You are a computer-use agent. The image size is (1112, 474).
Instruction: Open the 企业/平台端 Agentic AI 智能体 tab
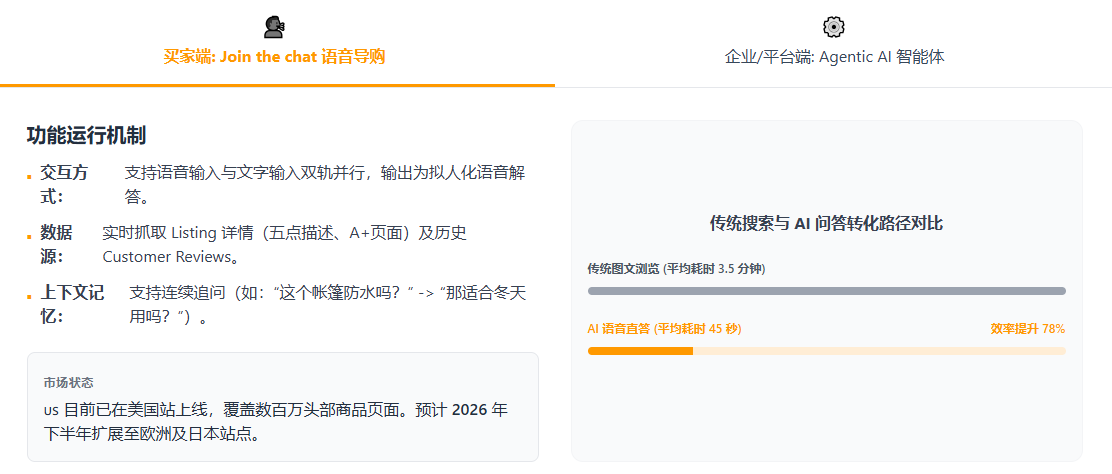point(834,57)
